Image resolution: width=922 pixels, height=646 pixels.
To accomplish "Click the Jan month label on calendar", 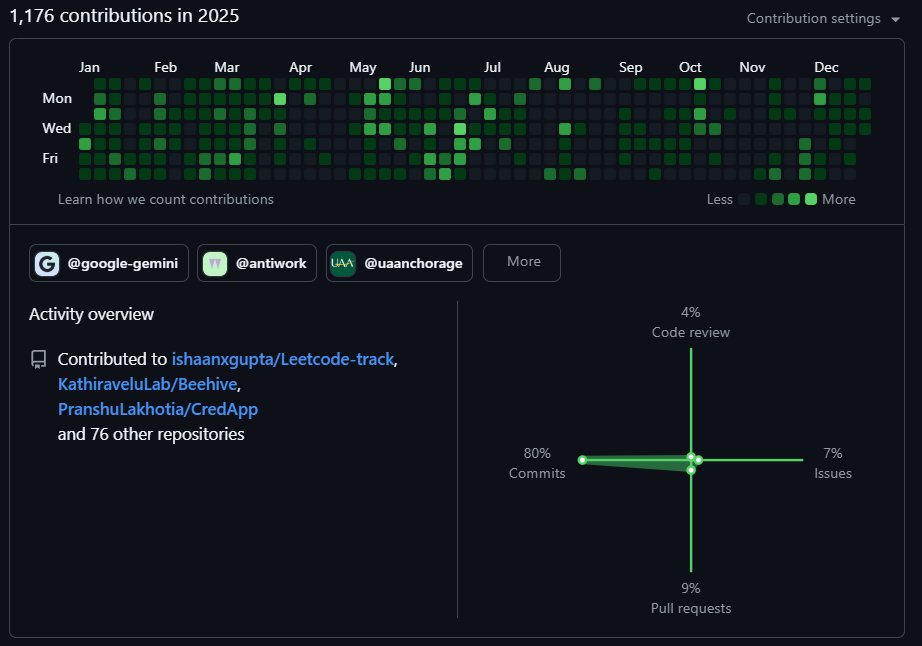I will (89, 68).
